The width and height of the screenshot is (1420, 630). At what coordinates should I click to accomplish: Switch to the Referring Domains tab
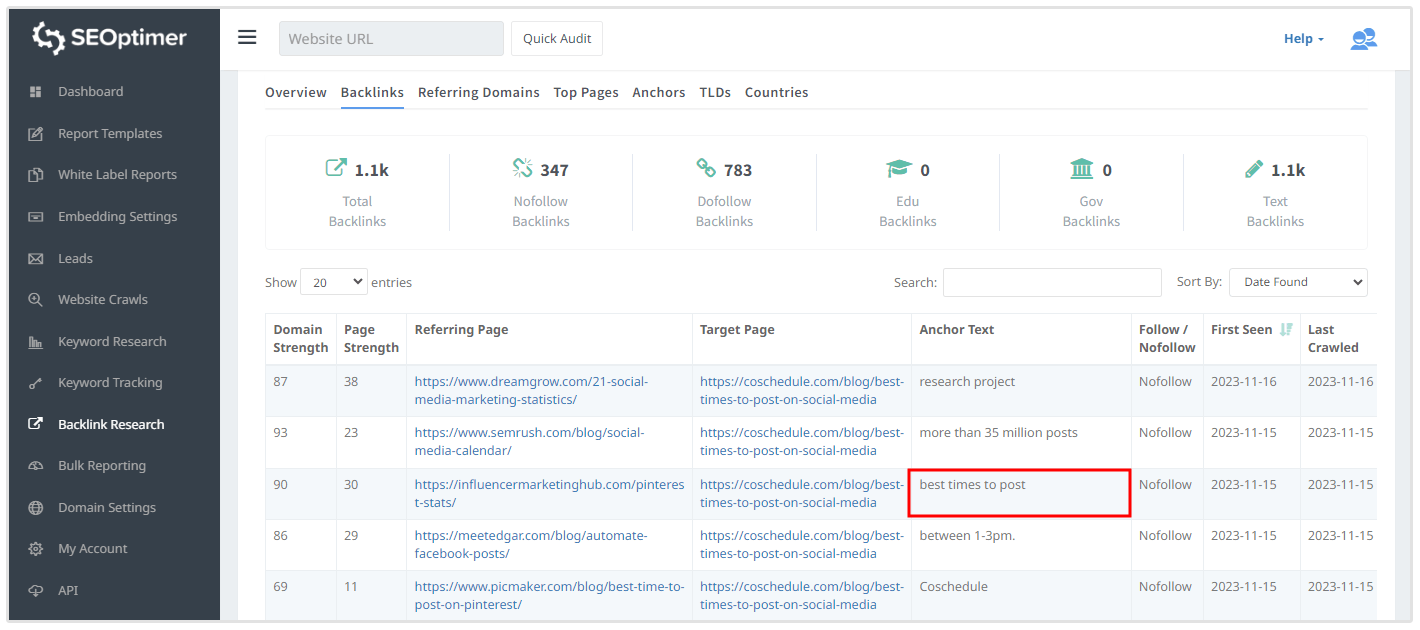478,92
